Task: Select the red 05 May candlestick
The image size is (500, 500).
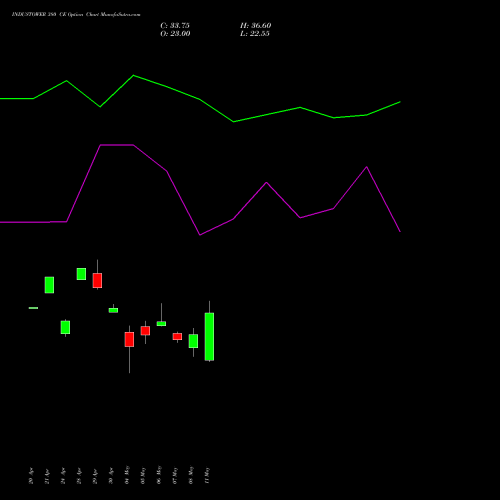Action: [145, 331]
